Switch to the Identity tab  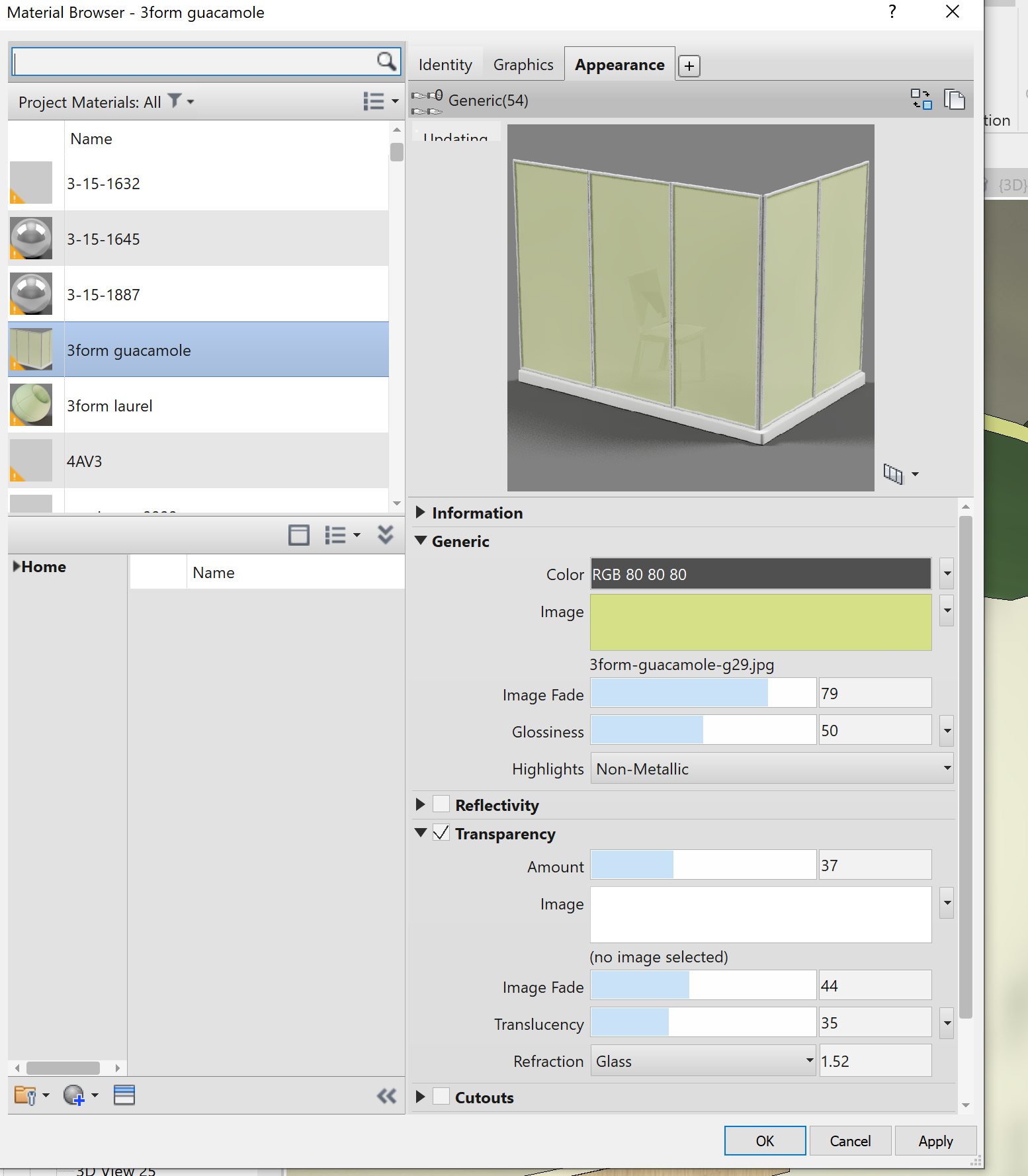click(x=445, y=65)
